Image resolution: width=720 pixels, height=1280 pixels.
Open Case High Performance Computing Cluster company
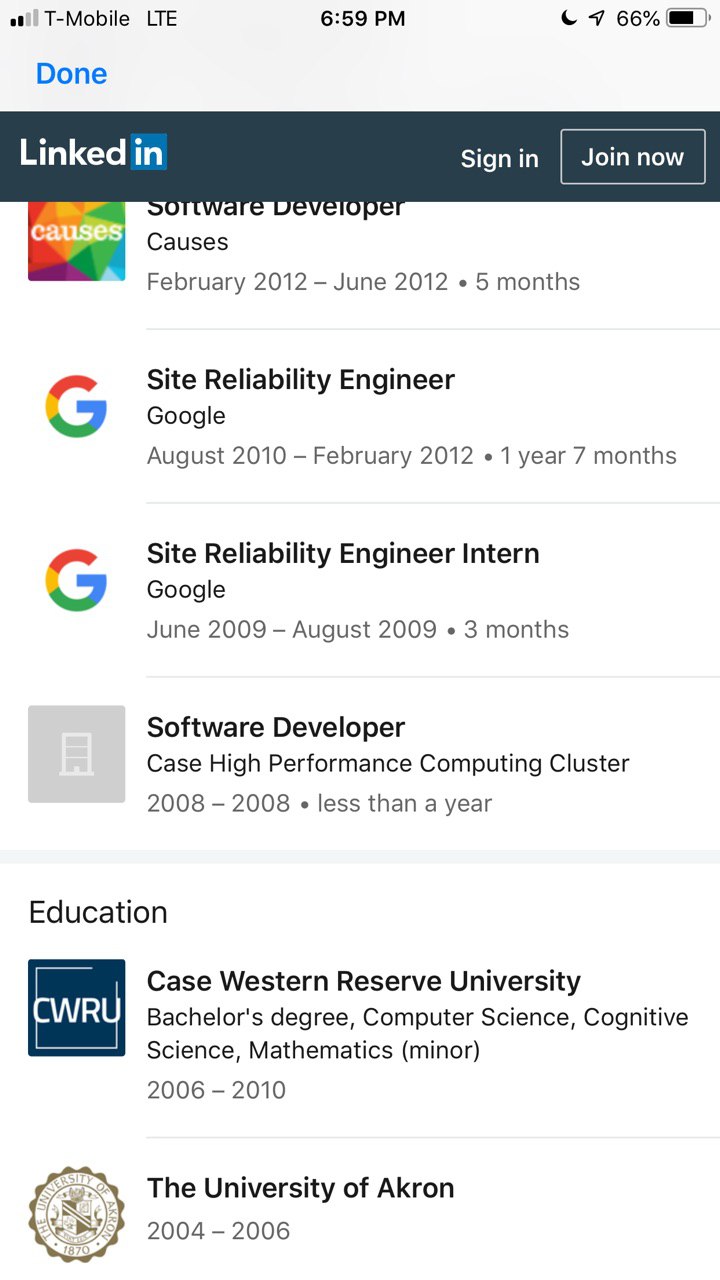388,763
